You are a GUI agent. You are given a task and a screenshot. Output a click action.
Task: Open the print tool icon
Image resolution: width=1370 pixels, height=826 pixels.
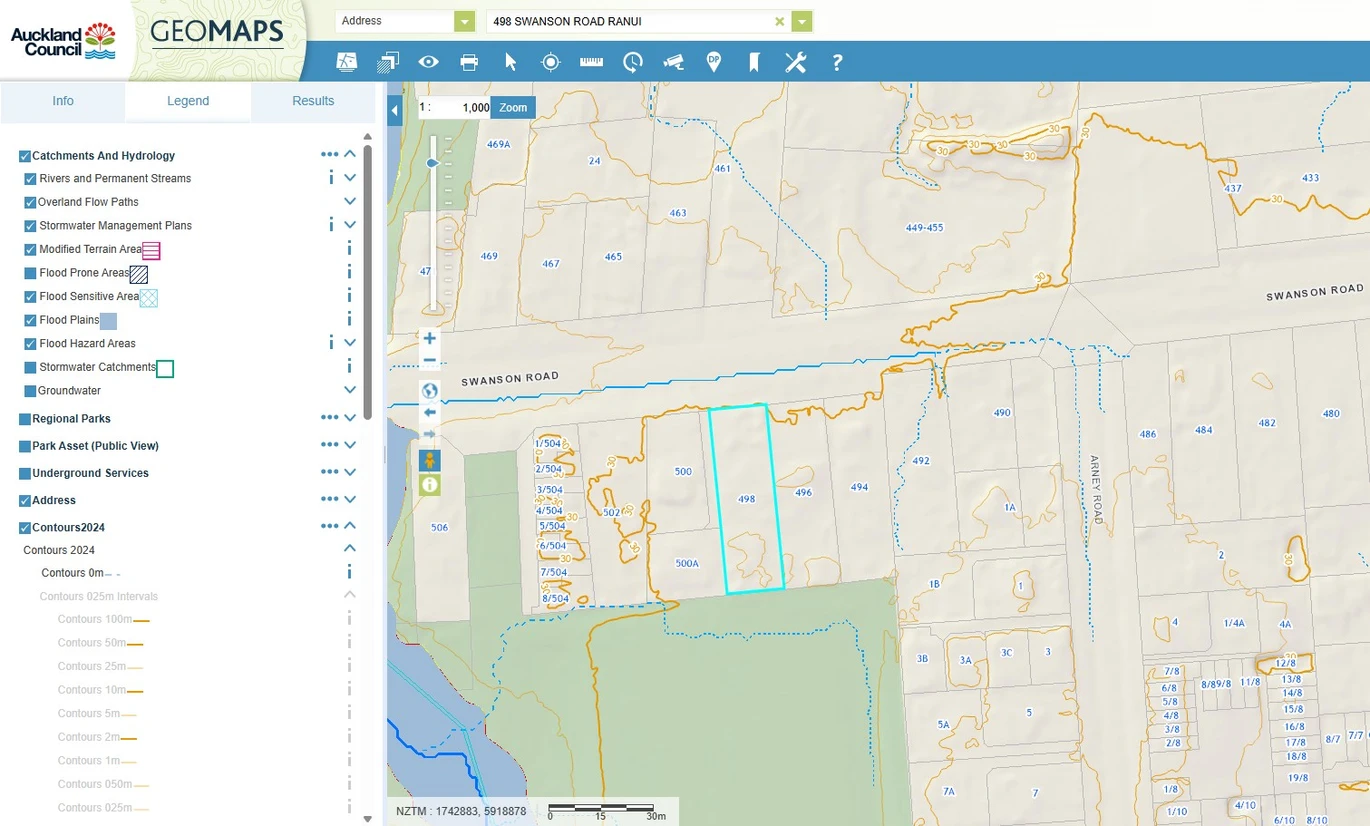pos(469,62)
